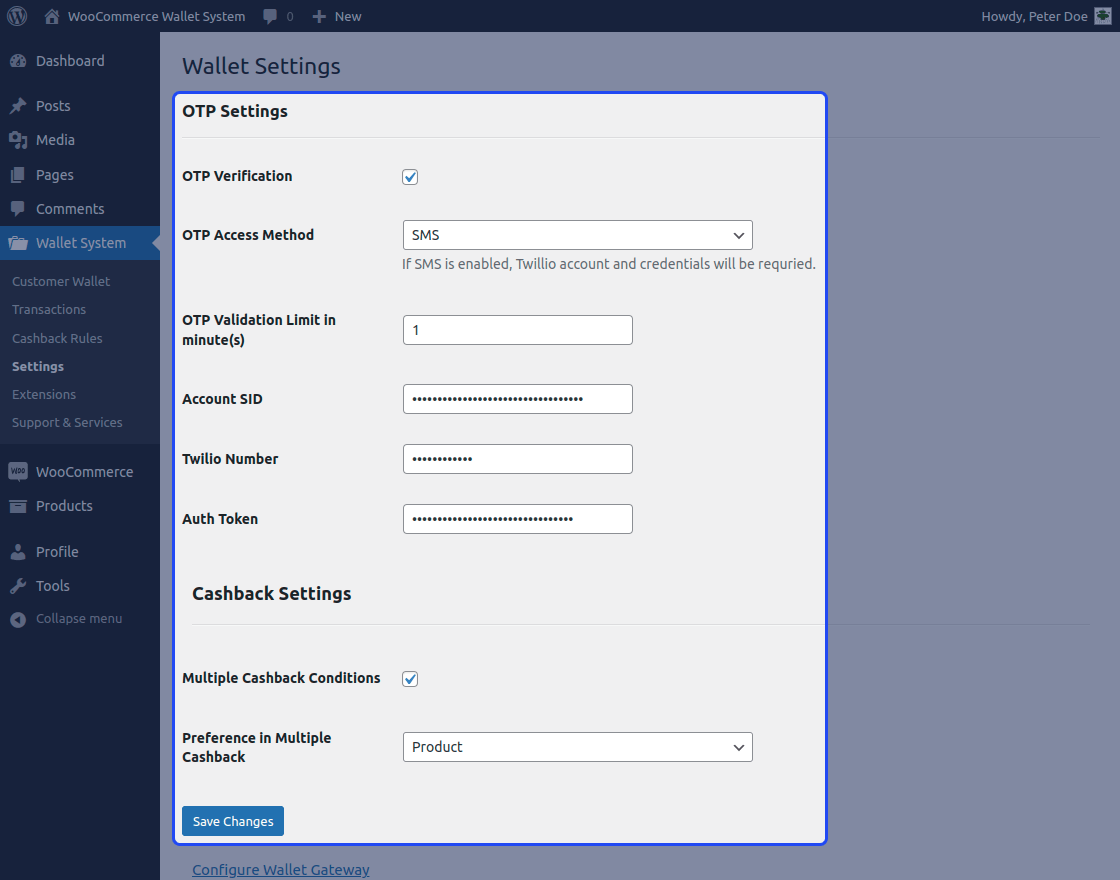The height and width of the screenshot is (880, 1120).
Task: Focus the OTP Validation Limit input field
Action: [518, 330]
